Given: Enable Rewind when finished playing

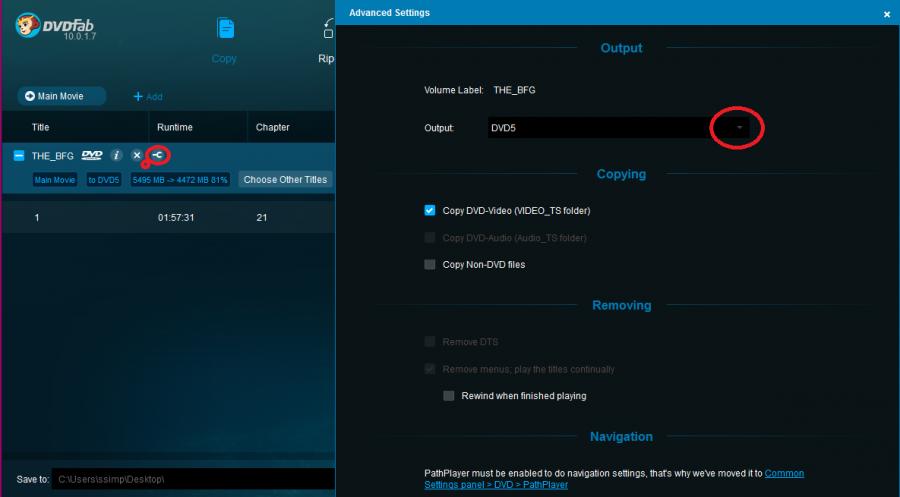Looking at the screenshot, I should coord(449,396).
